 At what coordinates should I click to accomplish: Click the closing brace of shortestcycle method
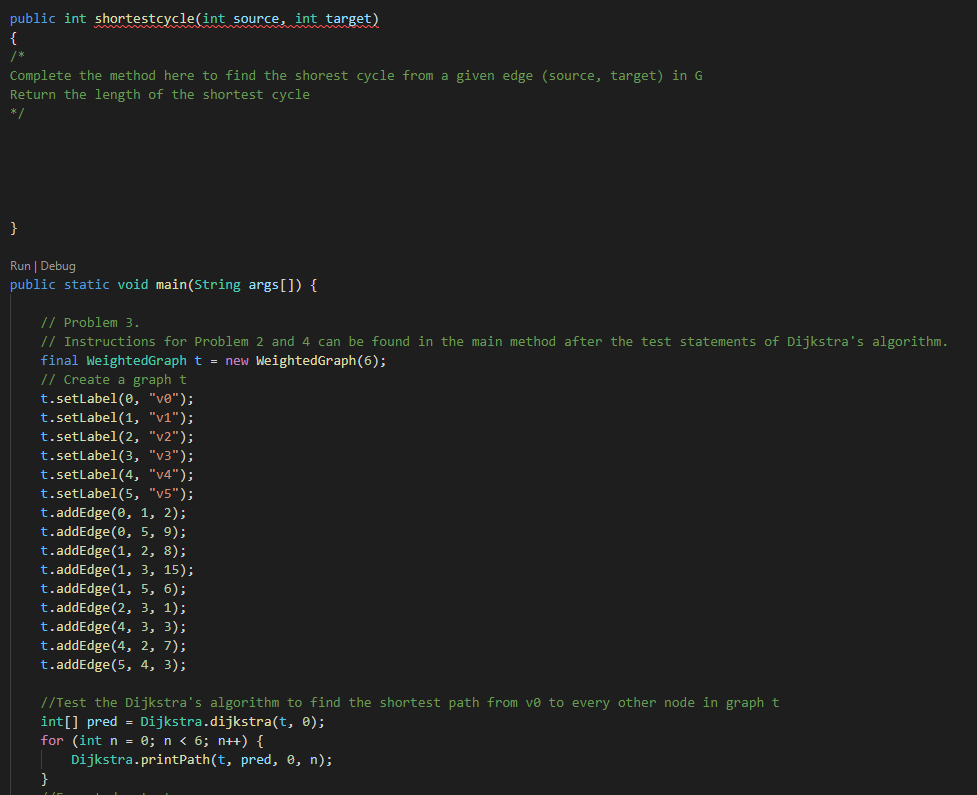tap(13, 227)
